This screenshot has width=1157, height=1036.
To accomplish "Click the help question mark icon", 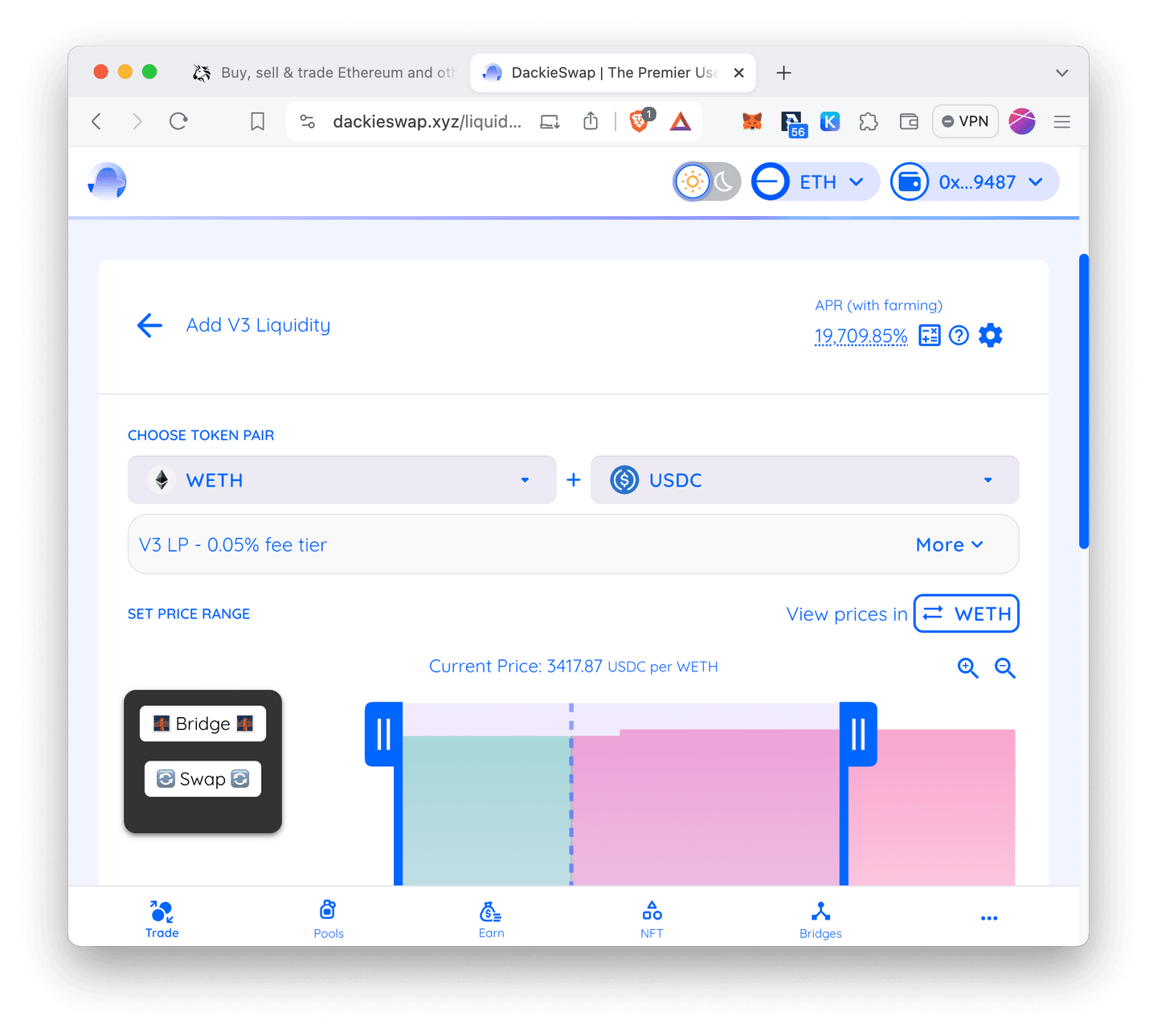I will [959, 336].
